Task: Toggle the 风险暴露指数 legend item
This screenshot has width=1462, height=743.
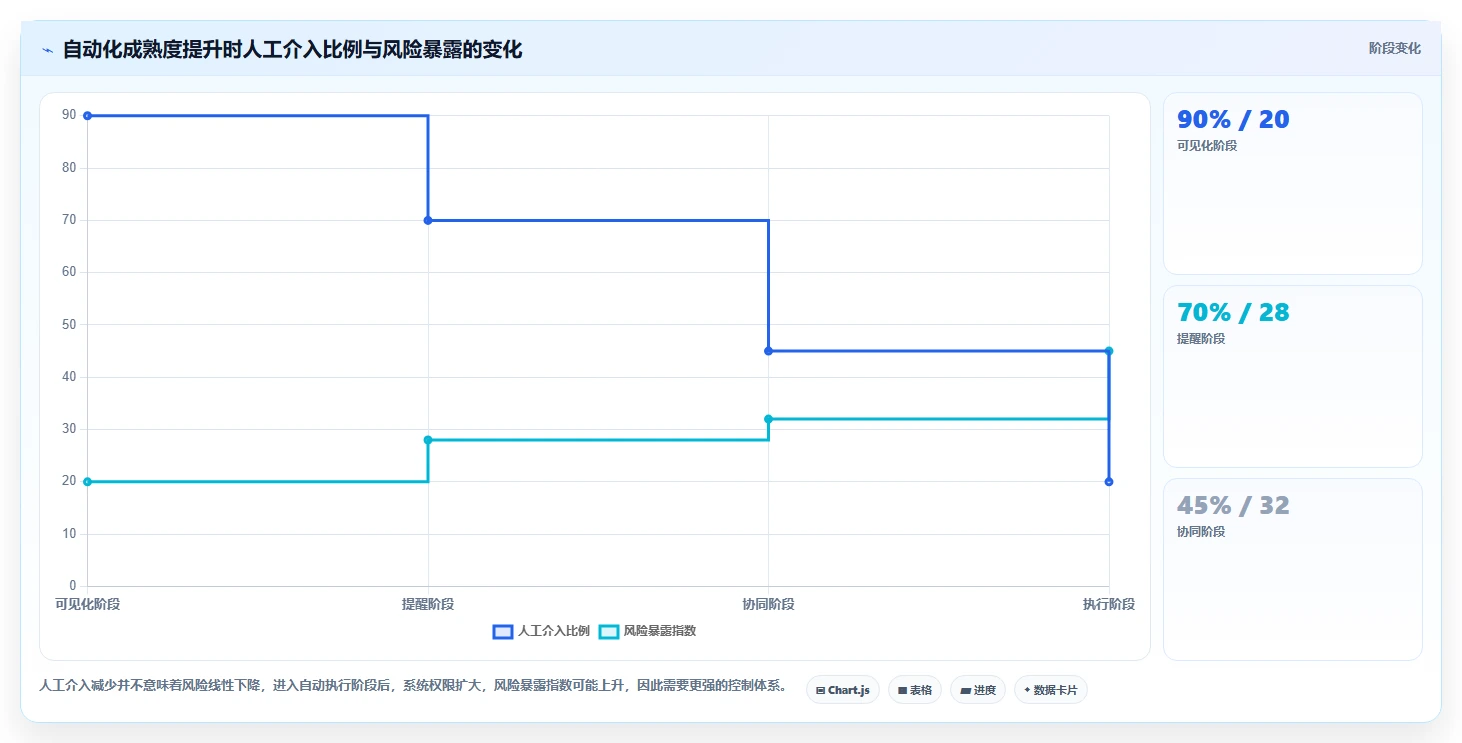Action: tap(648, 631)
